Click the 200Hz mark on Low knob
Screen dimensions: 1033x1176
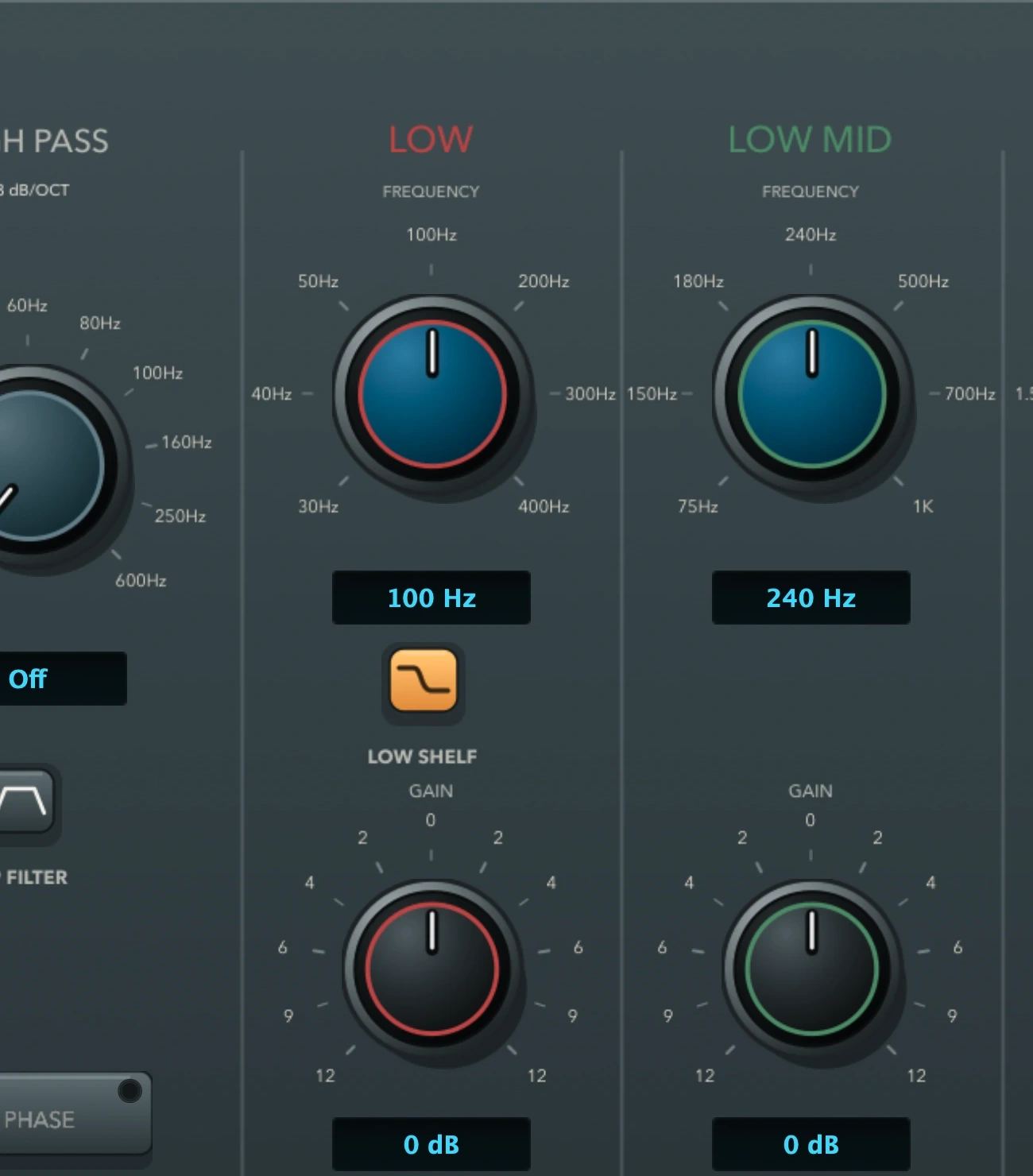point(544,281)
